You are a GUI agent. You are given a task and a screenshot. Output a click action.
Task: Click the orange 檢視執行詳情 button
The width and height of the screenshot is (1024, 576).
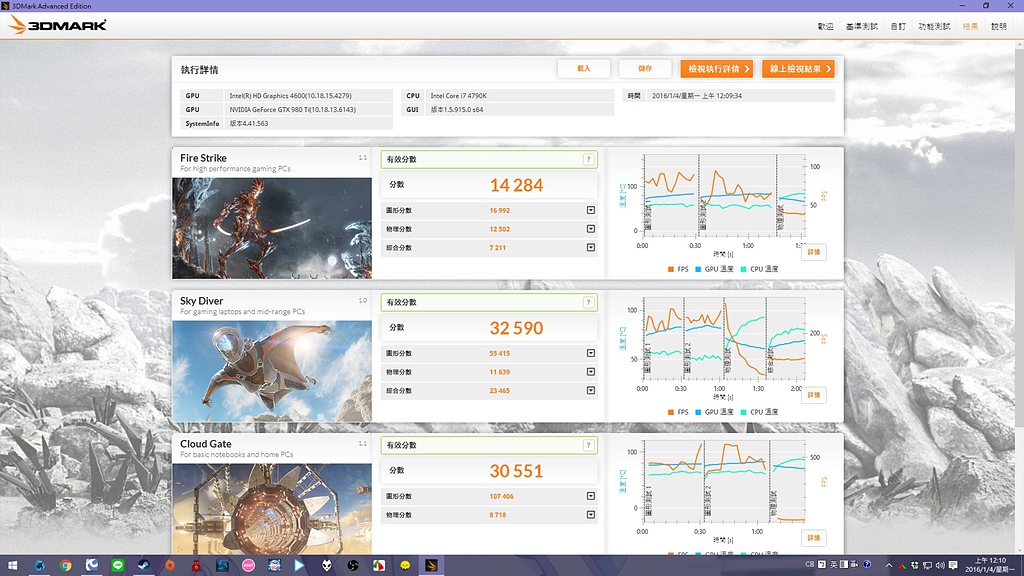716,69
